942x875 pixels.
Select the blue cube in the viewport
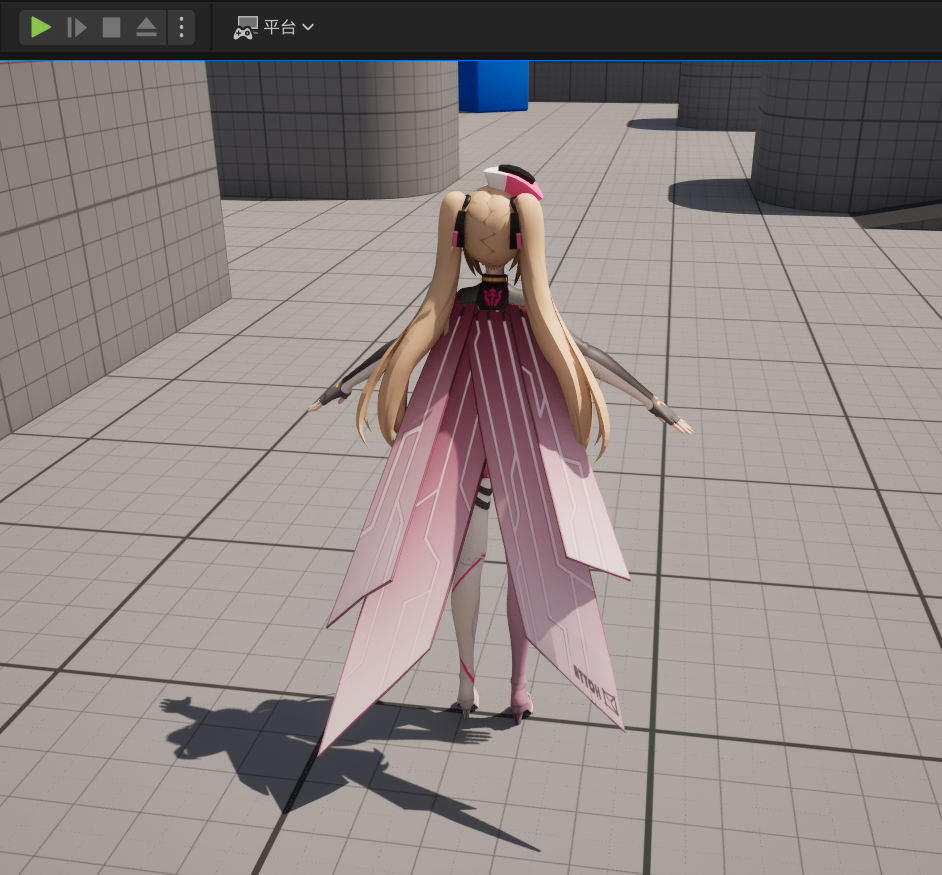click(493, 86)
